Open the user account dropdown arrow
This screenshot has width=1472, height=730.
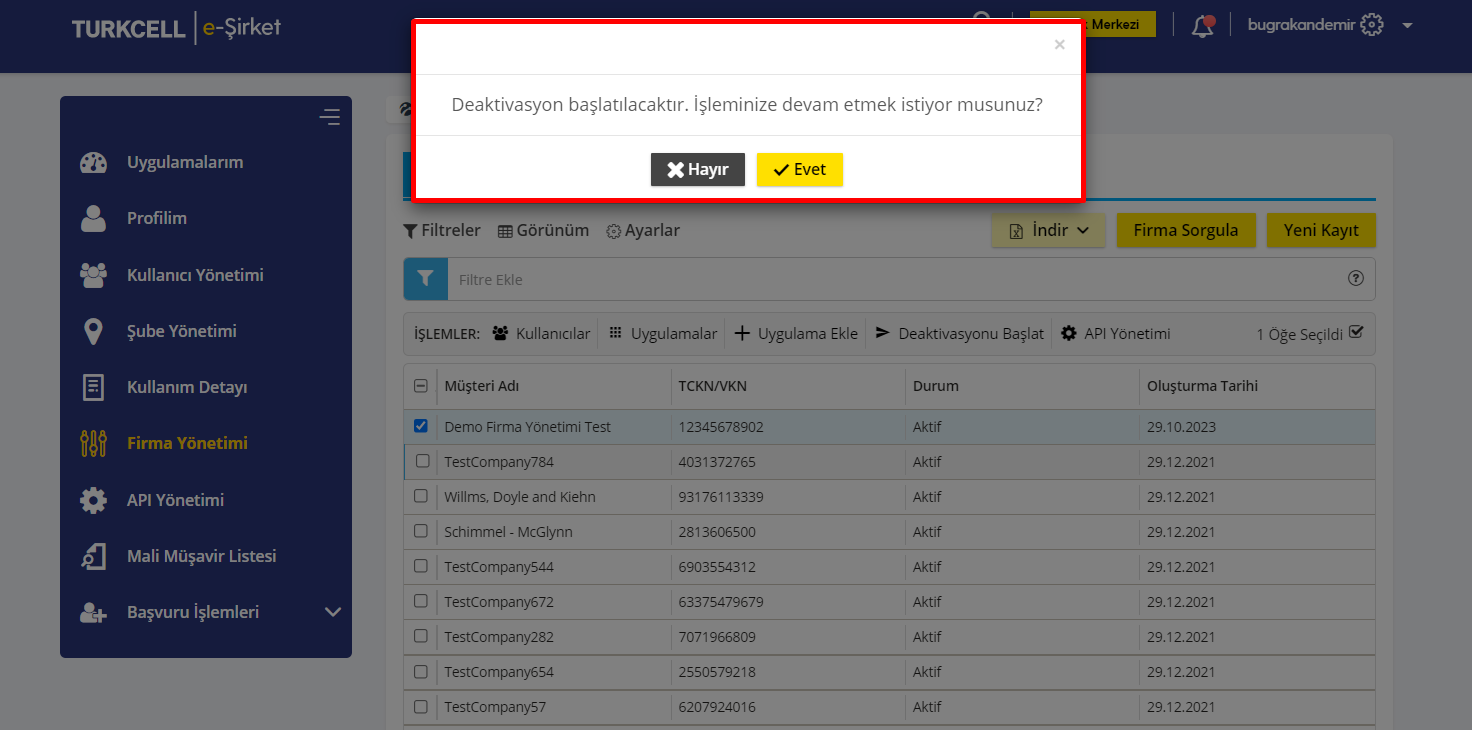[x=1408, y=26]
